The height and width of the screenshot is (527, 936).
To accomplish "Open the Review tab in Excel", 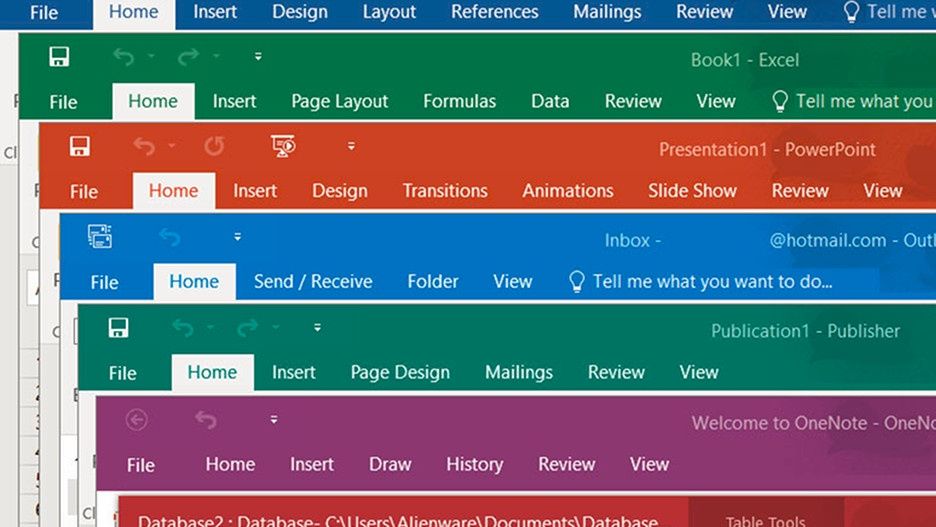I will pos(633,101).
